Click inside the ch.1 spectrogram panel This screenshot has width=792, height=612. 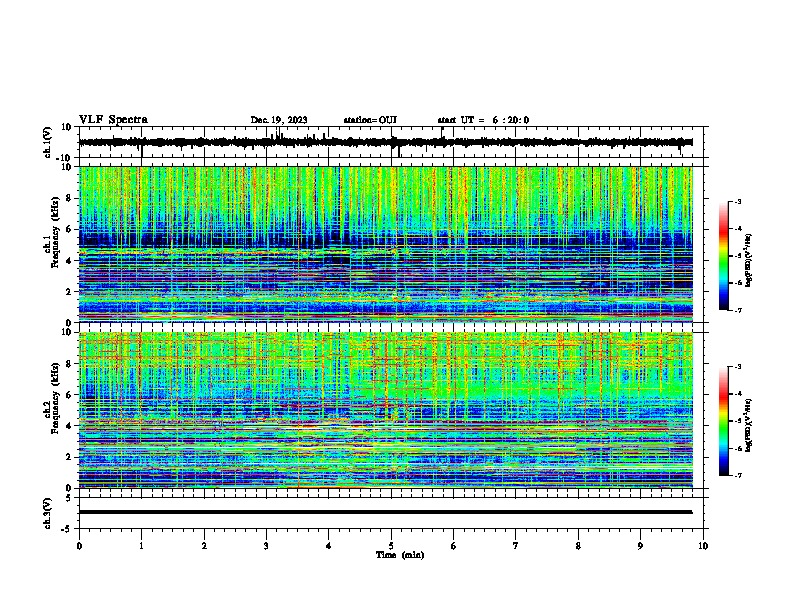point(385,244)
